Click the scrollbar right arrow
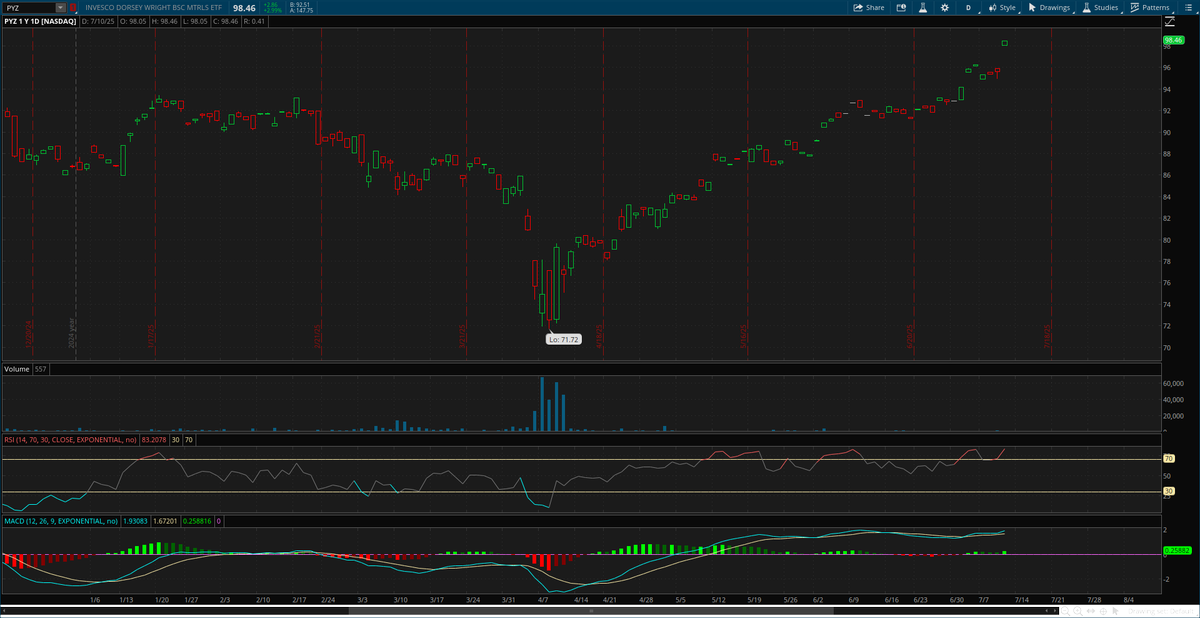This screenshot has width=1200, height=618. (x=1055, y=611)
